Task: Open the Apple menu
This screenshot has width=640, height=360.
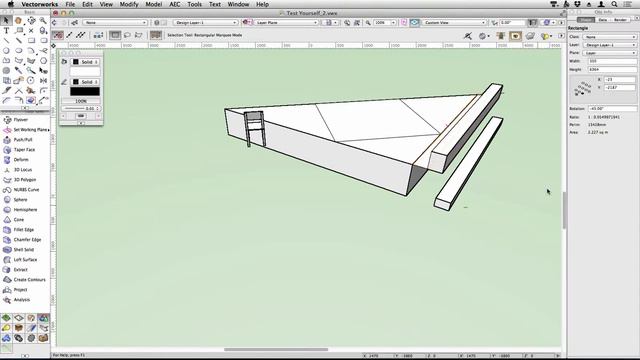Action: (11, 4)
